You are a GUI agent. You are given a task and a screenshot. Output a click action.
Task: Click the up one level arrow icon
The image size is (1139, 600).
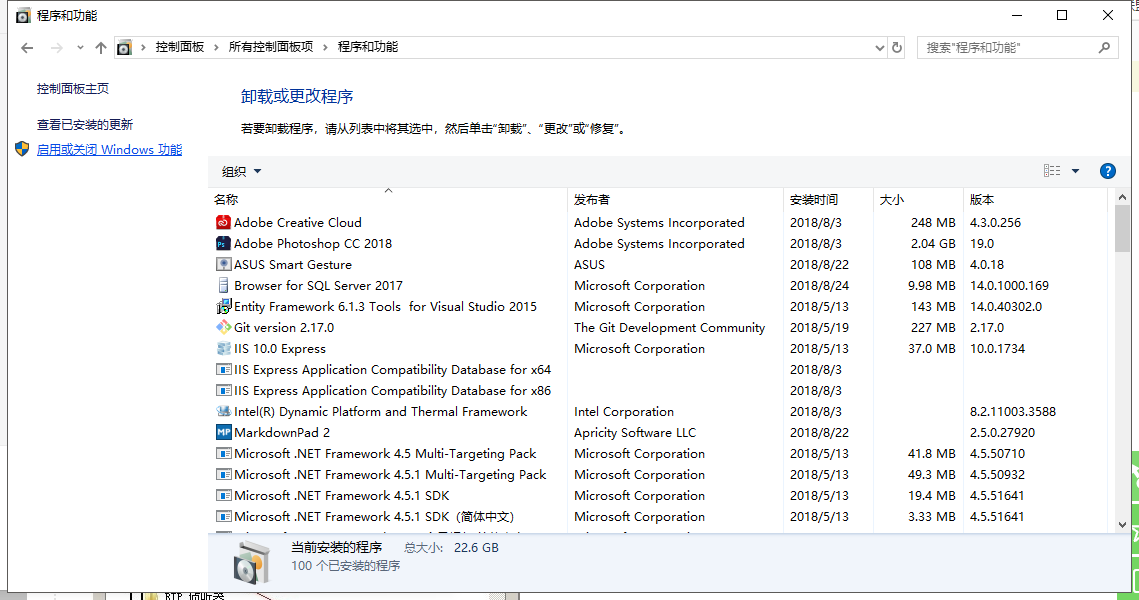point(100,47)
